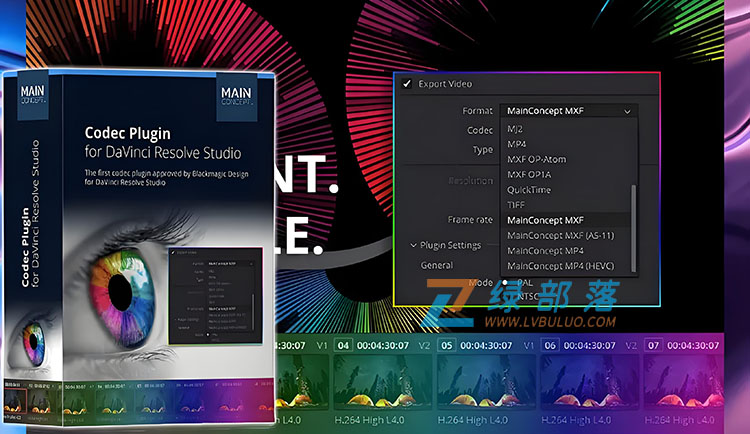Choose QuickTime format option
The image size is (750, 434).
pyautogui.click(x=529, y=190)
